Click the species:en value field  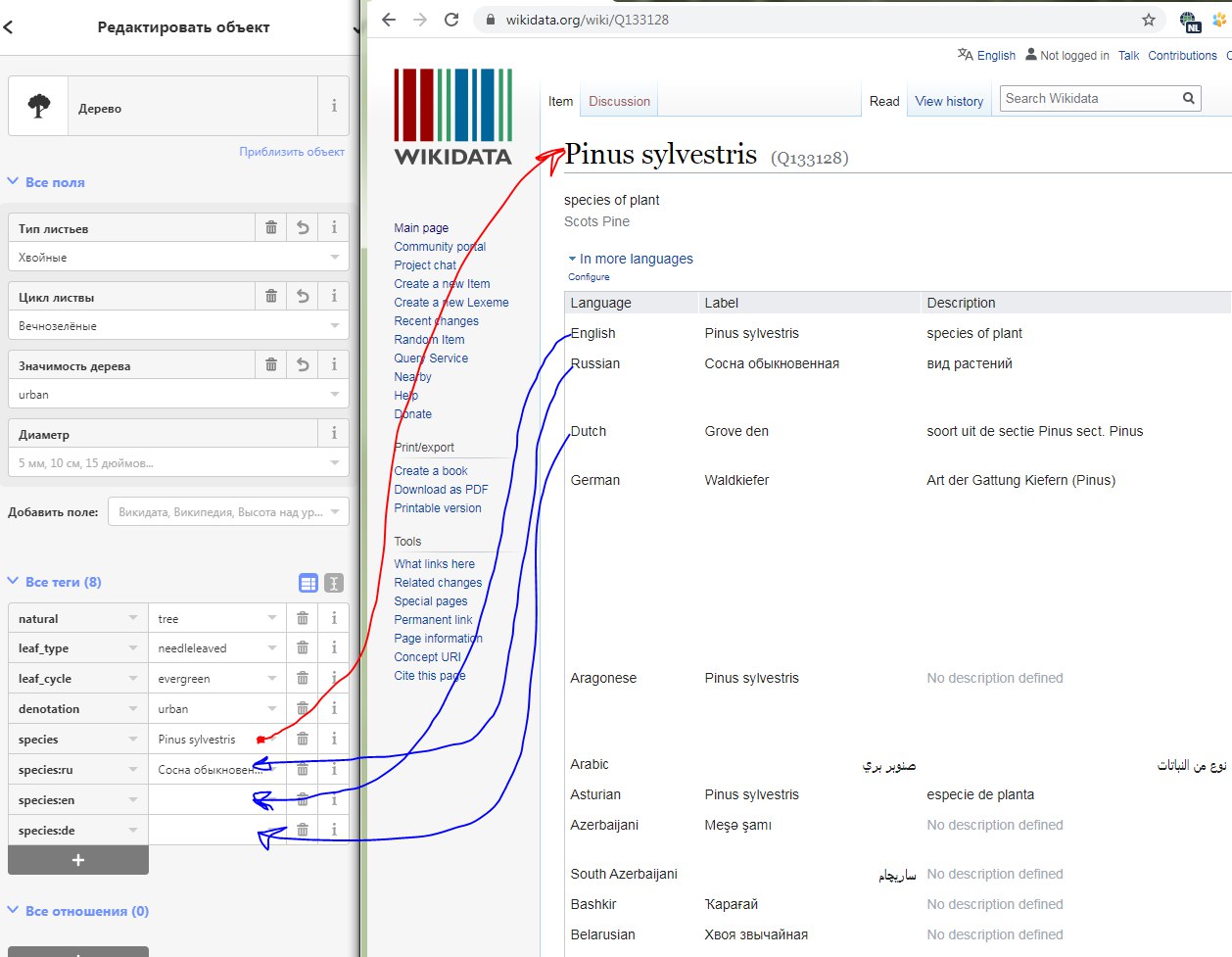point(217,799)
